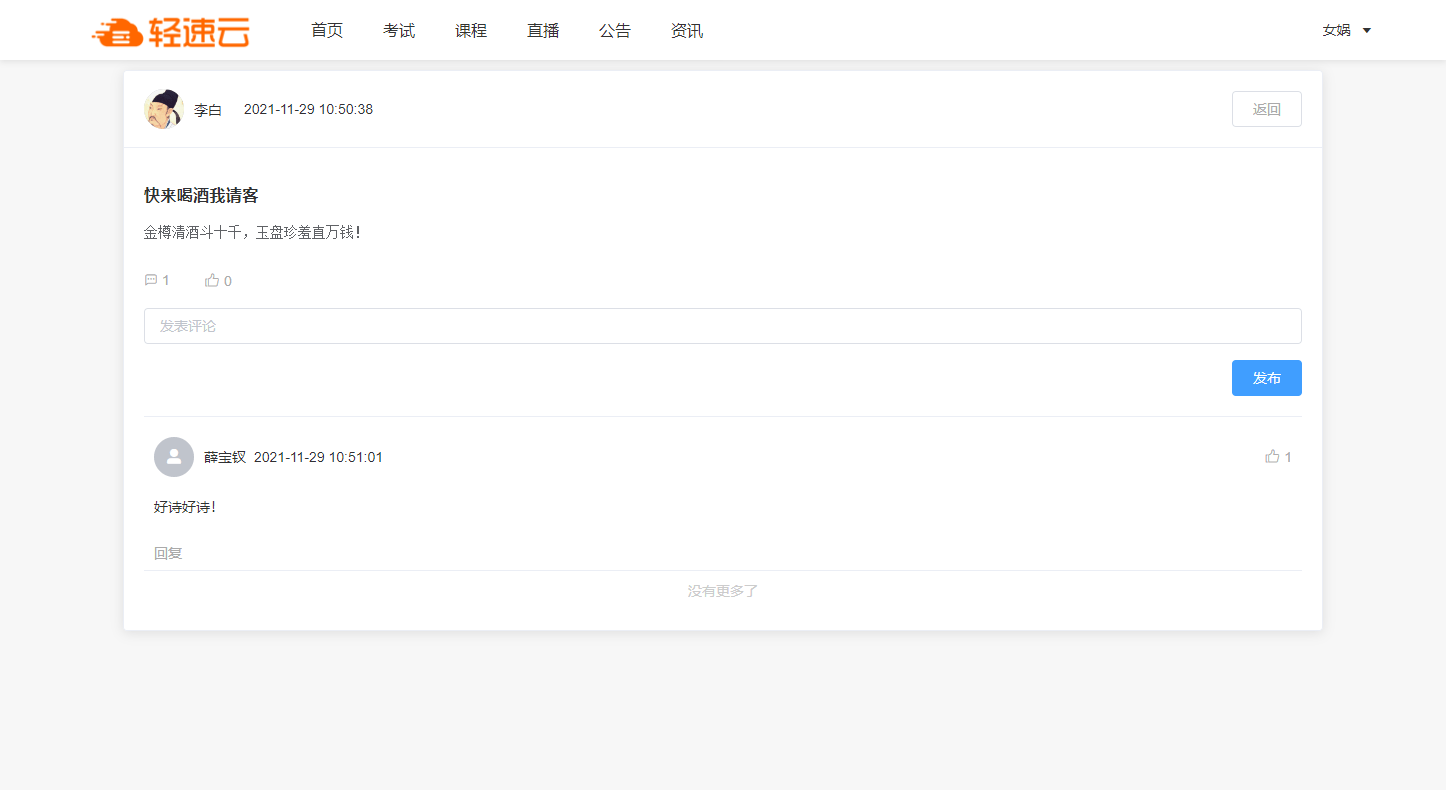Open the 首页 menu item
This screenshot has width=1446, height=790.
tap(327, 31)
